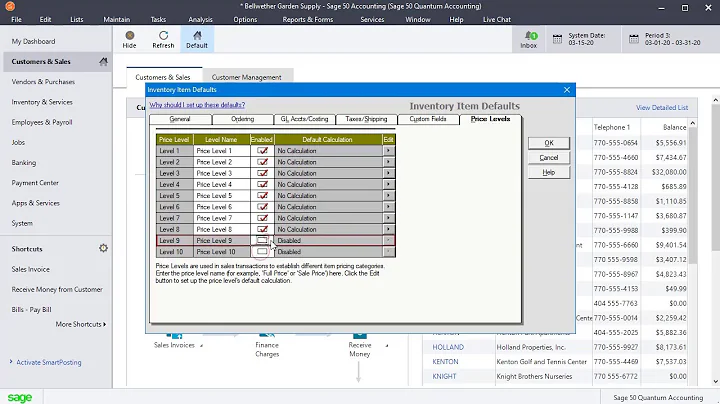
Task: Click Receive Money from Customer shortcut
Action: (x=57, y=289)
